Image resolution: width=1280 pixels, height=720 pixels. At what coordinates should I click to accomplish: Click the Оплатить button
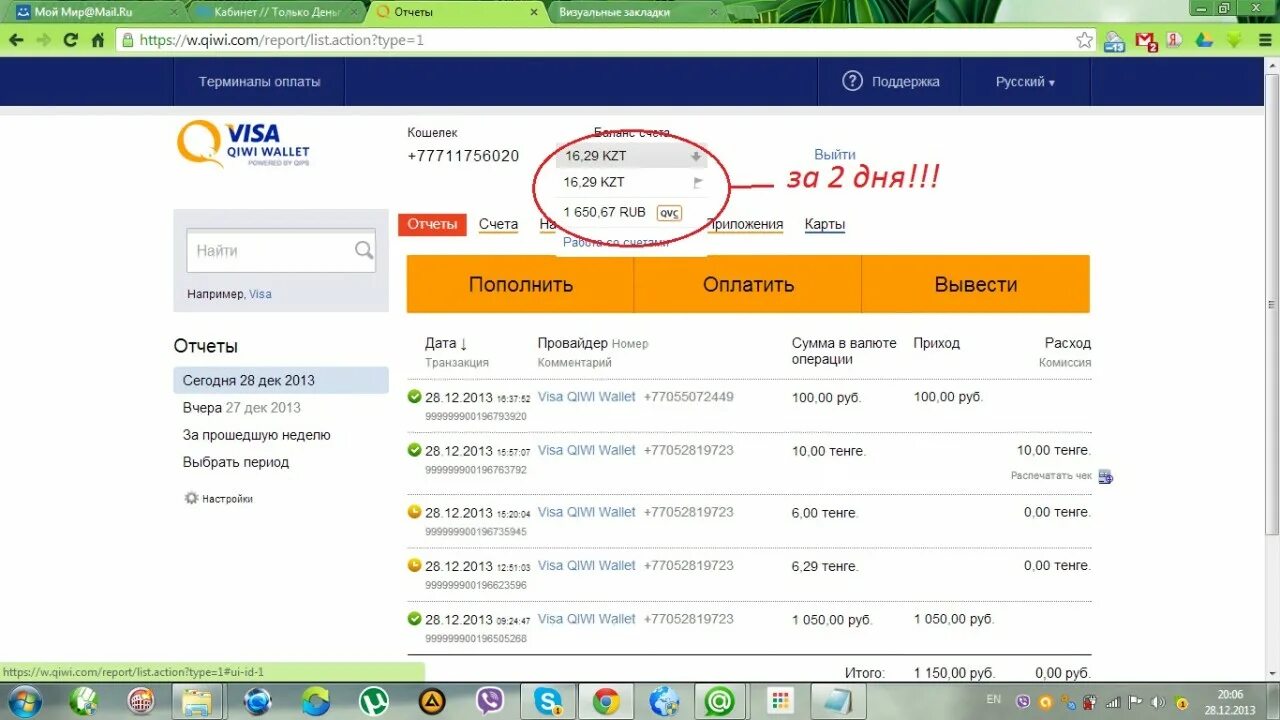(748, 284)
